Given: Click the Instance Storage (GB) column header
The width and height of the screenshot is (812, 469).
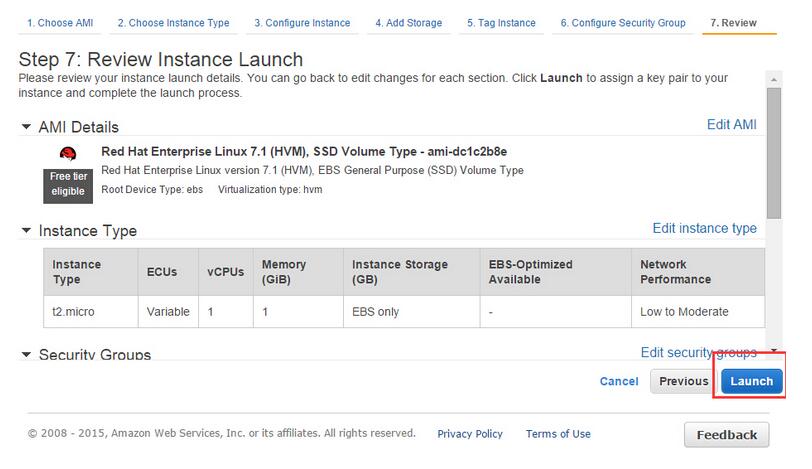Looking at the screenshot, I should [x=412, y=272].
